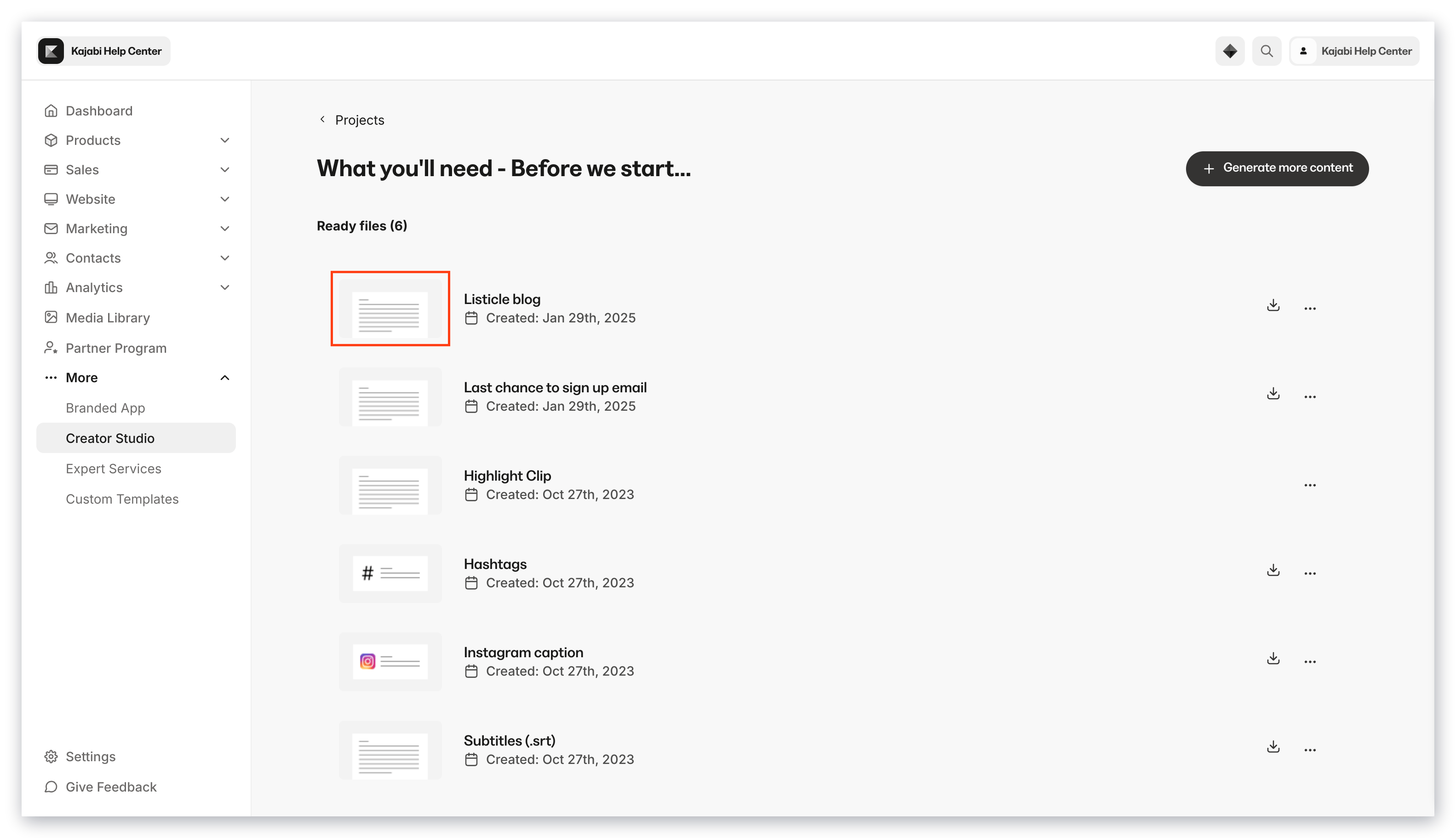The image size is (1456, 838).
Task: Click the Website monitor icon
Action: [51, 199]
